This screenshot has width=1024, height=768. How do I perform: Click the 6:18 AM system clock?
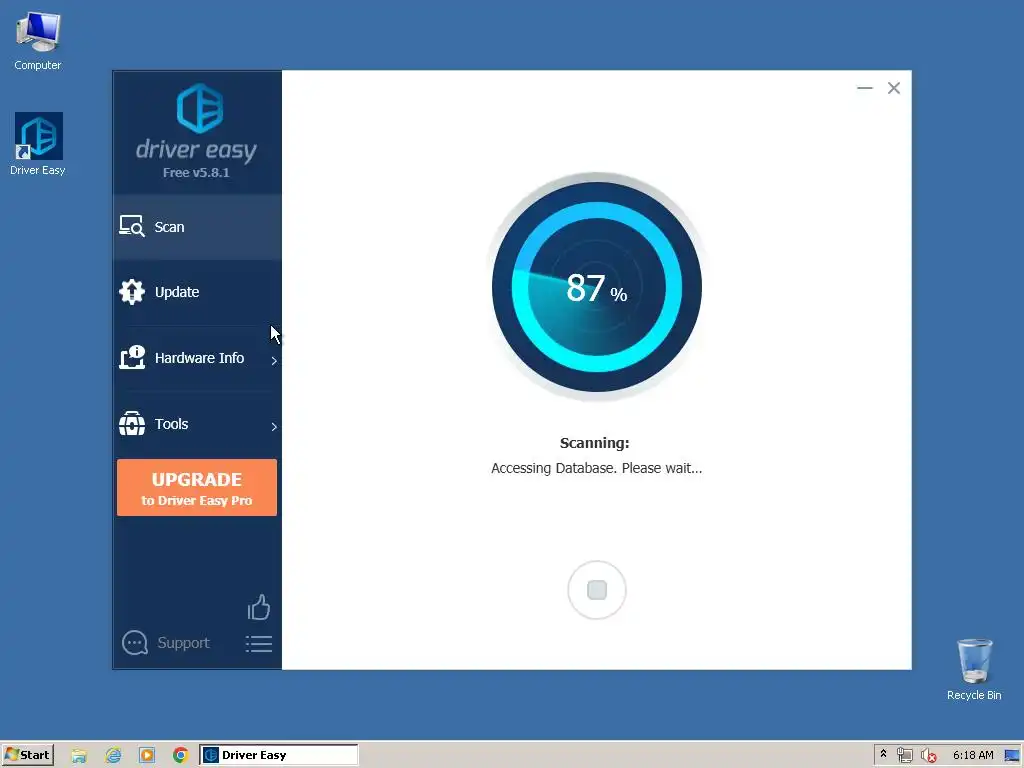pos(972,755)
